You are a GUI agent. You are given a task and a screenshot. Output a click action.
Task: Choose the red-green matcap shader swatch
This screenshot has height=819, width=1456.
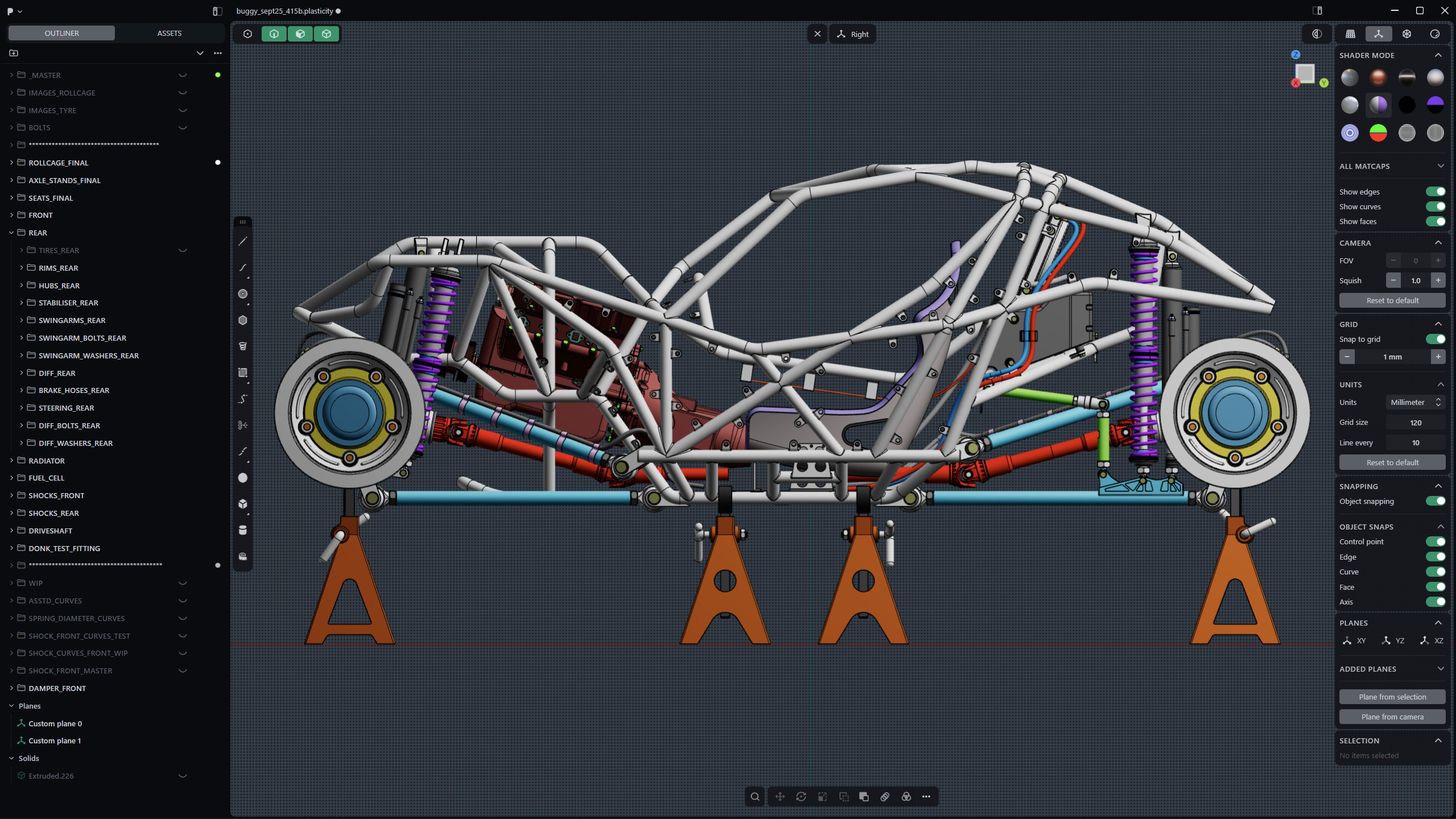pos(1378,133)
